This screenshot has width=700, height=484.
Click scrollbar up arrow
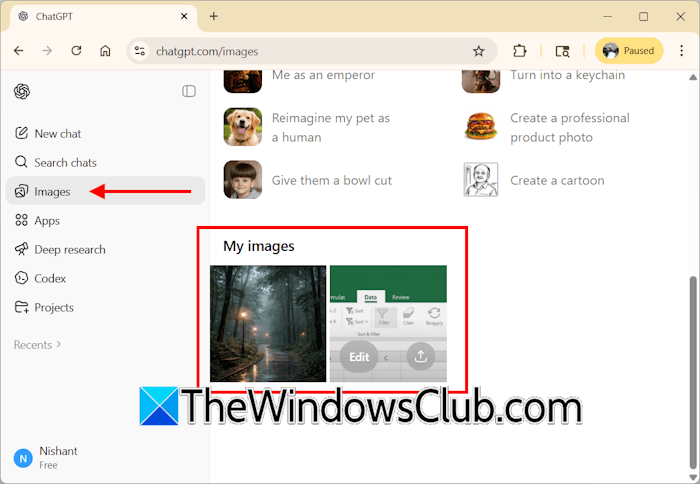[x=693, y=77]
